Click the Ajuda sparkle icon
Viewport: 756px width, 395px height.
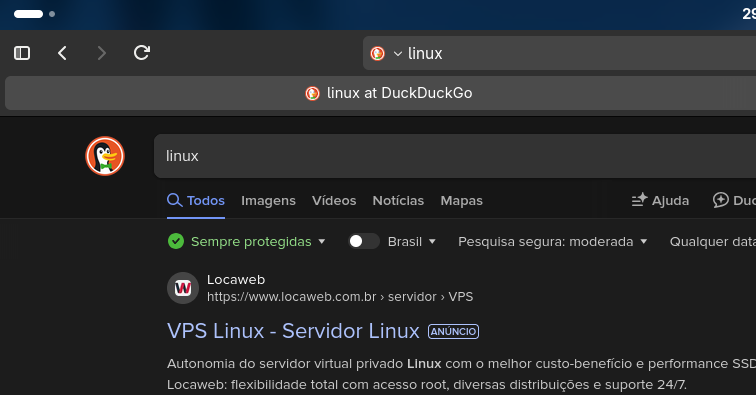(x=639, y=200)
